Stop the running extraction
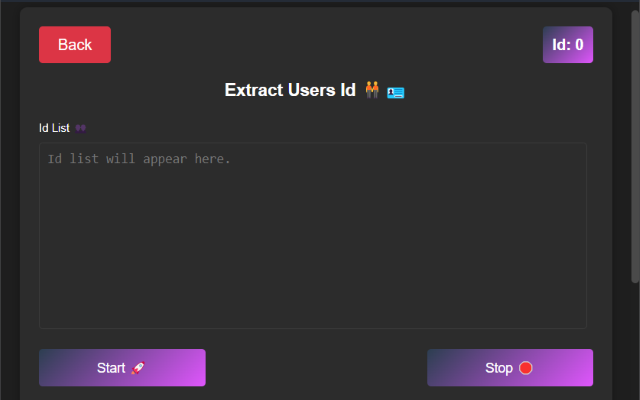 [510, 367]
